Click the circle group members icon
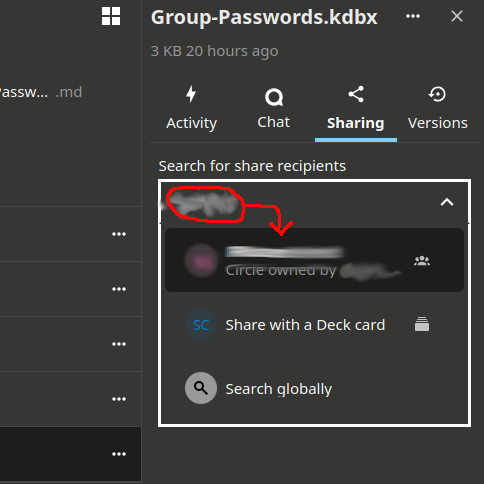The image size is (484, 484). click(x=422, y=260)
